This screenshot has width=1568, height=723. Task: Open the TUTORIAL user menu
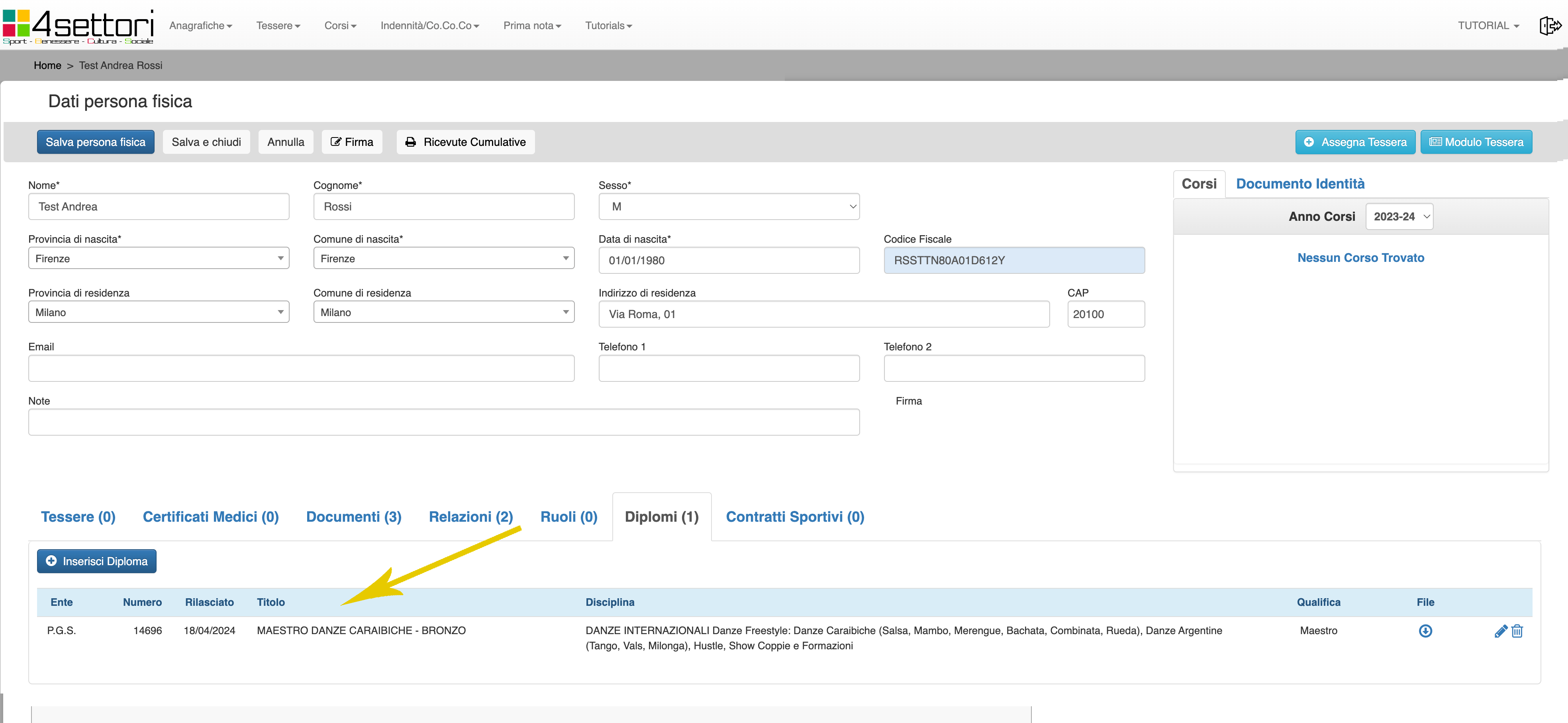tap(1488, 26)
